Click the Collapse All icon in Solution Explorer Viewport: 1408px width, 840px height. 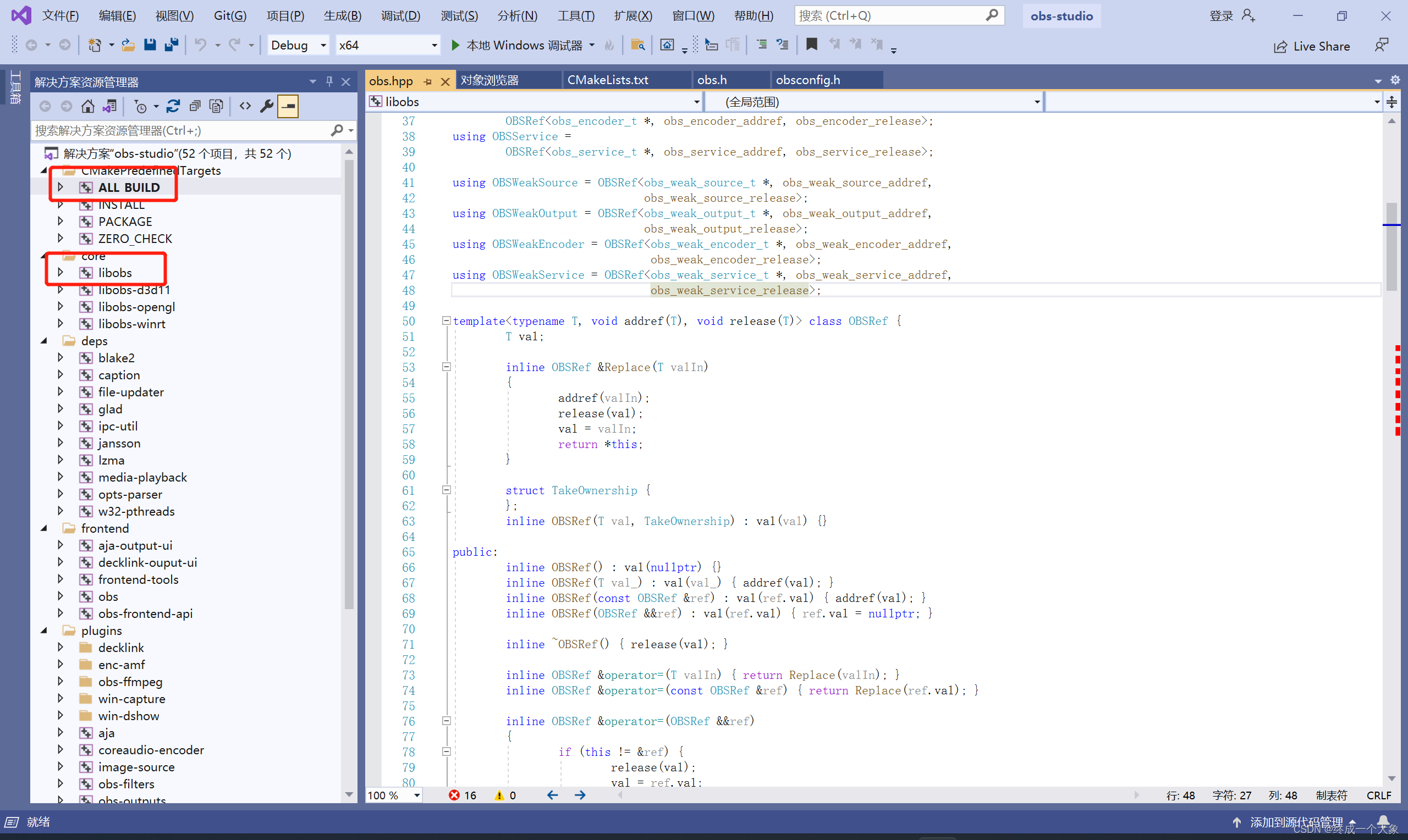pos(195,107)
